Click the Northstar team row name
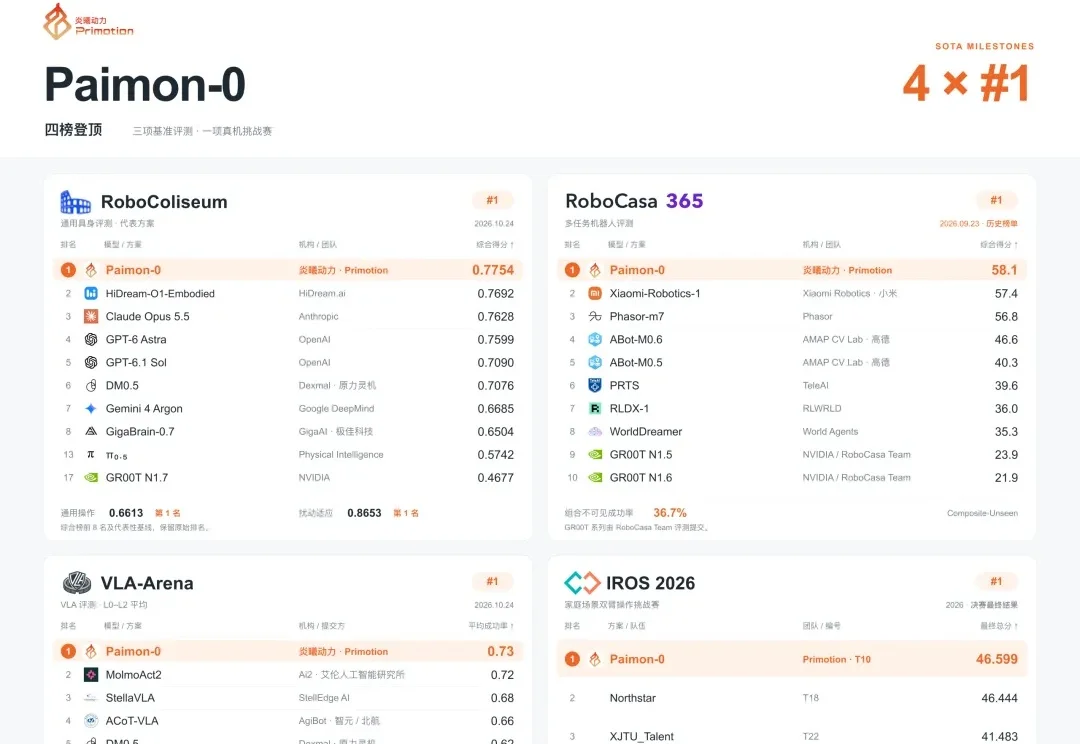 pyautogui.click(x=632, y=699)
